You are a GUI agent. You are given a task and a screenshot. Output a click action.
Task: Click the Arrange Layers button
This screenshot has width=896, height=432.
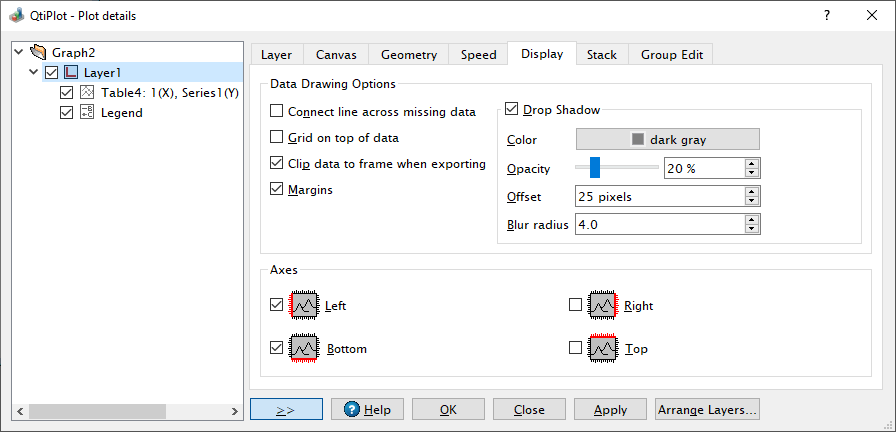(x=708, y=409)
